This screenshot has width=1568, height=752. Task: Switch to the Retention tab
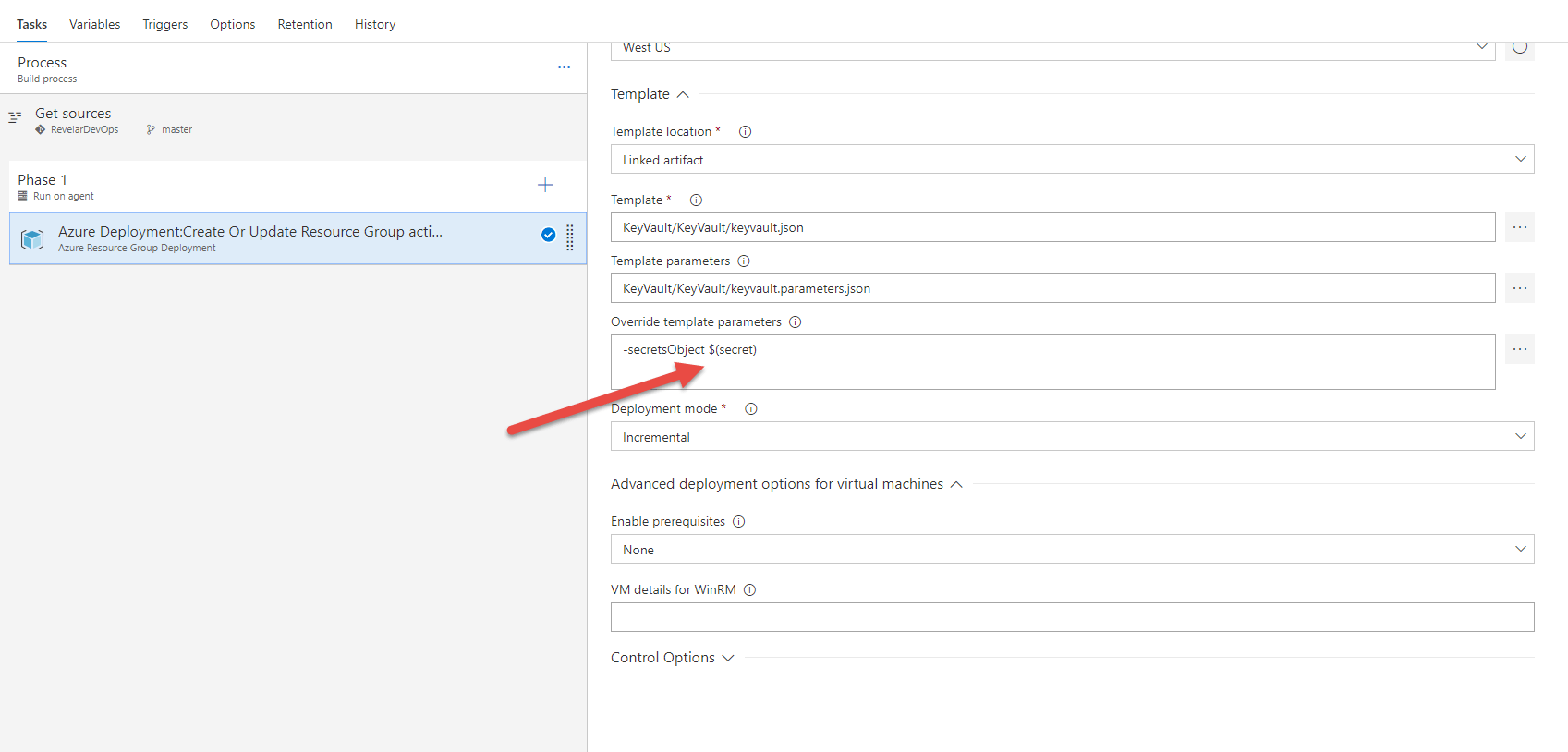click(x=305, y=24)
